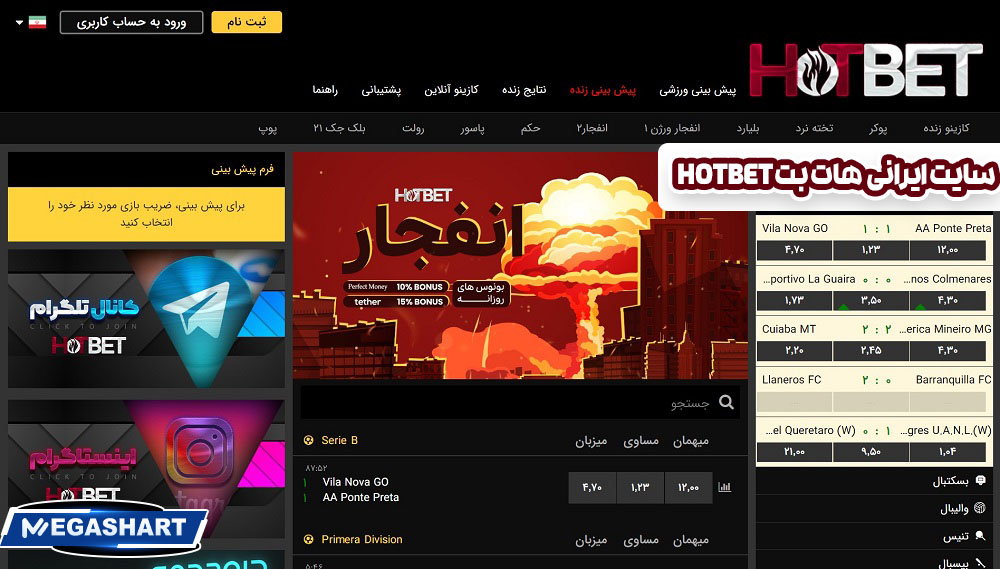The width and height of the screenshot is (1000, 569).
Task: Select انفجار۲ in the games bar
Action: pyautogui.click(x=592, y=128)
